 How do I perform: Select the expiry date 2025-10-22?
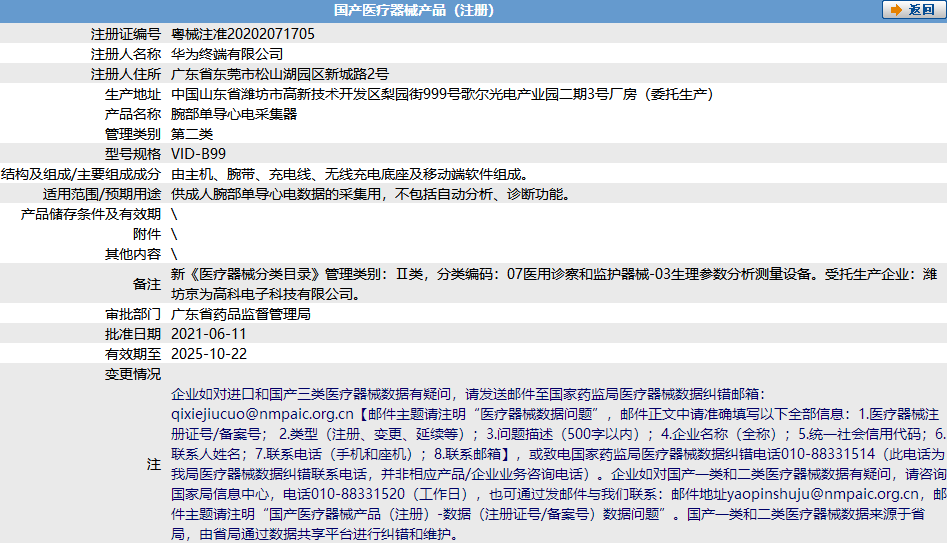[x=209, y=353]
